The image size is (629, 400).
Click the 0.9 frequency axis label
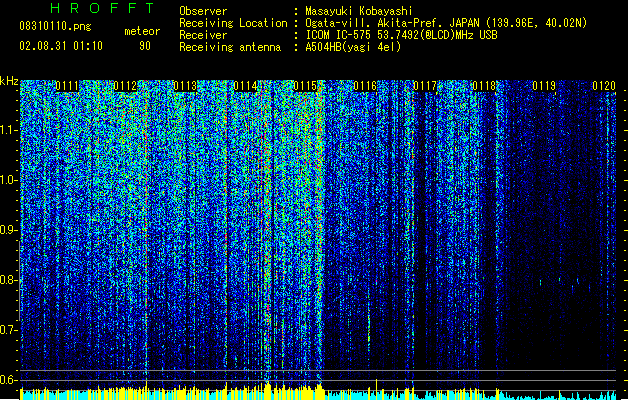[8, 230]
